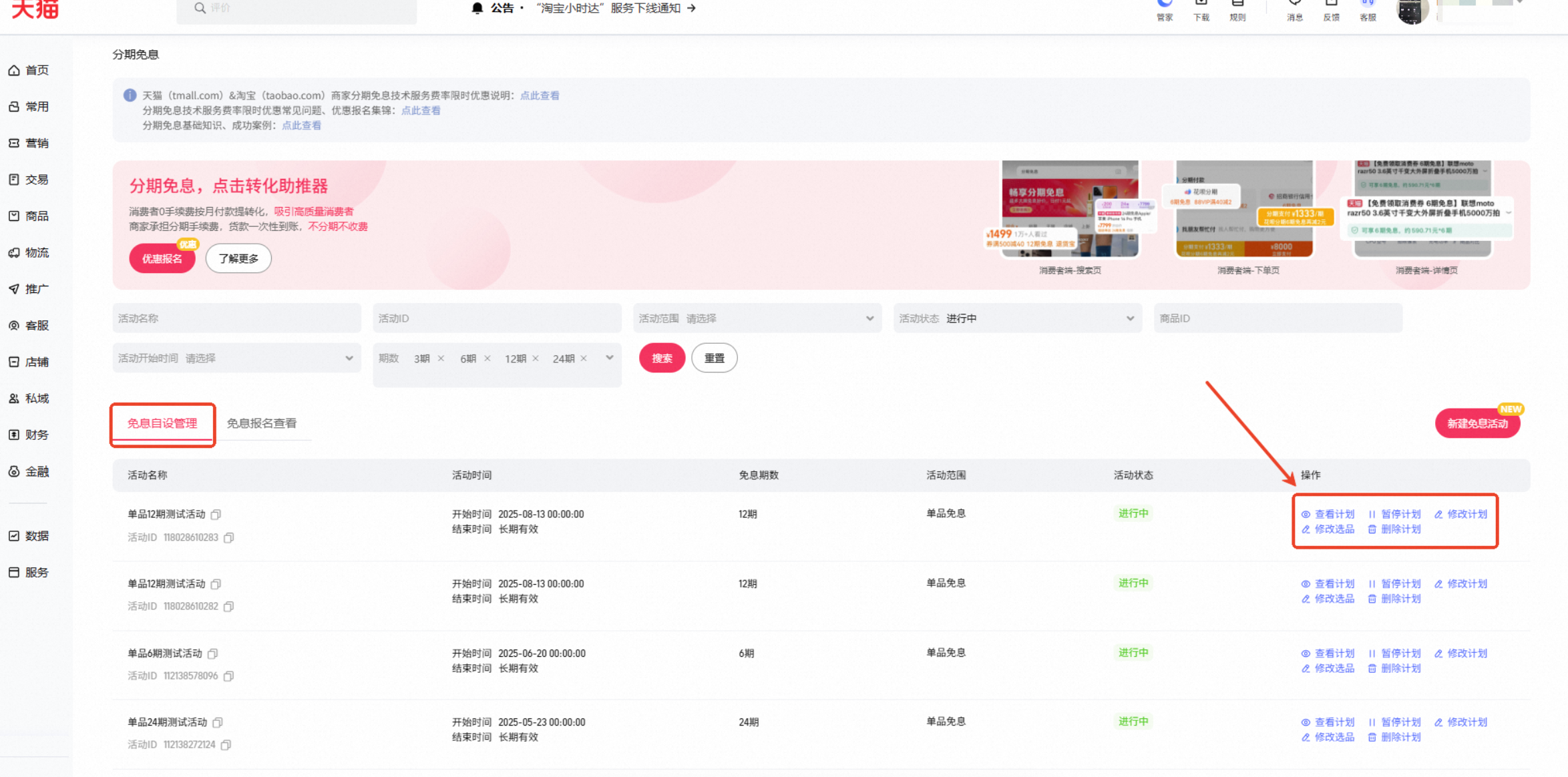
Task: Go to 商品 in the sidebar
Action: [29, 216]
